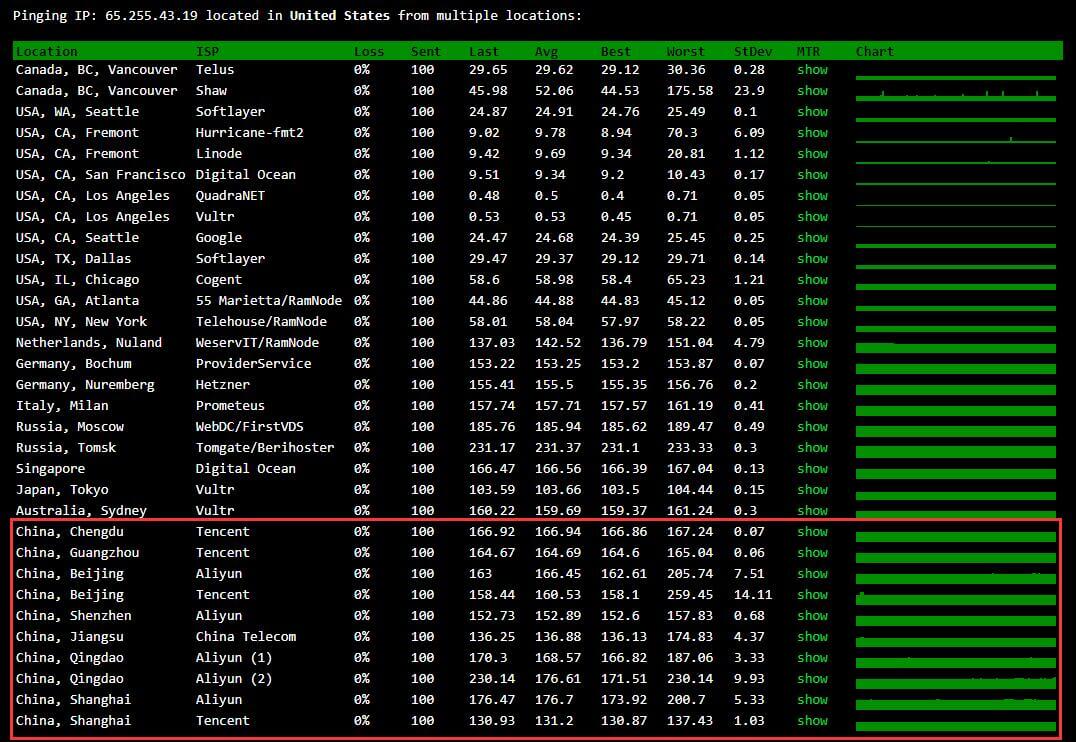Viewport: 1076px width, 742px height.
Task: Click show link for Qingdao Aliyun (2)
Action: [812, 679]
